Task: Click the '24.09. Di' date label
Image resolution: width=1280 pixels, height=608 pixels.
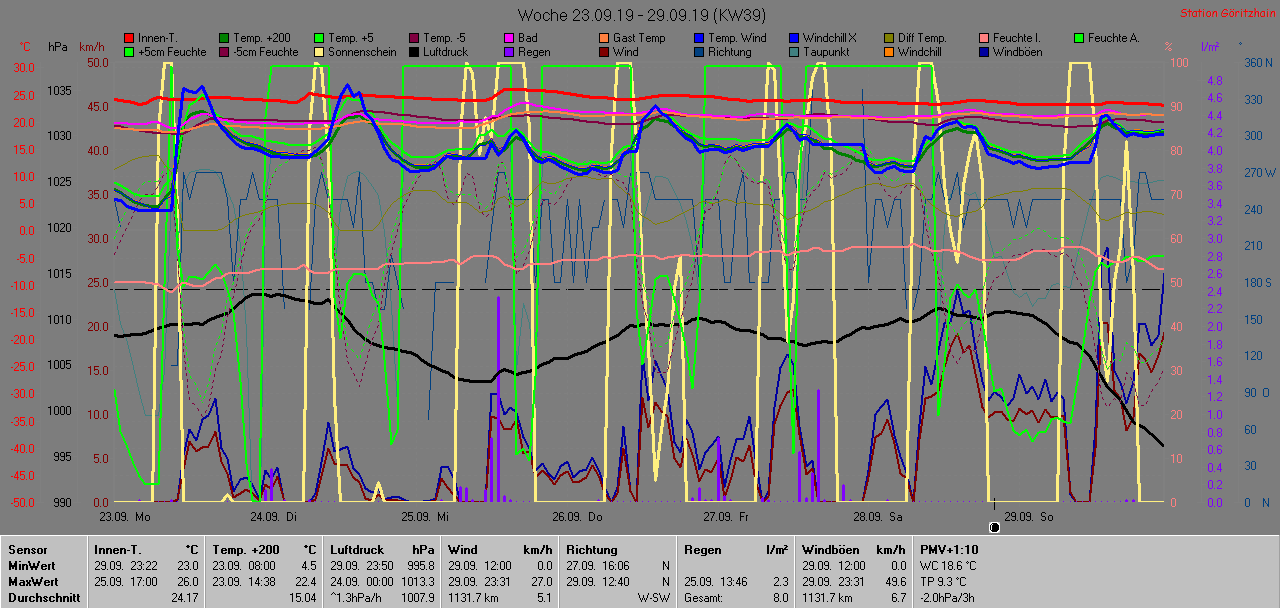Action: (274, 517)
